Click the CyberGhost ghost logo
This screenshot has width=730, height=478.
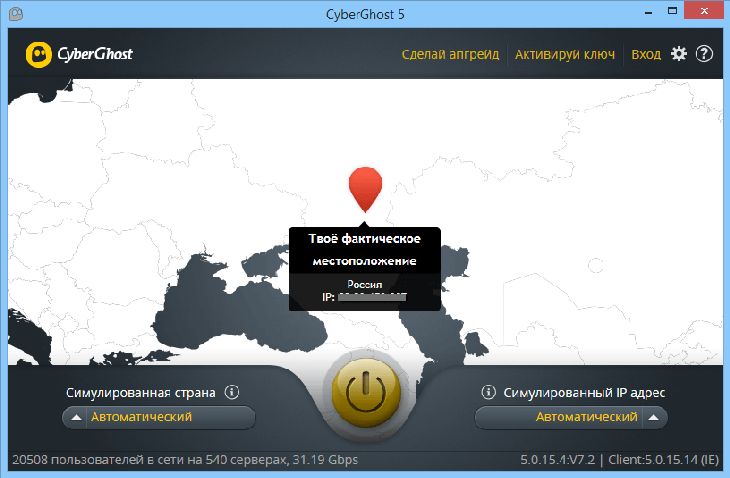39,54
